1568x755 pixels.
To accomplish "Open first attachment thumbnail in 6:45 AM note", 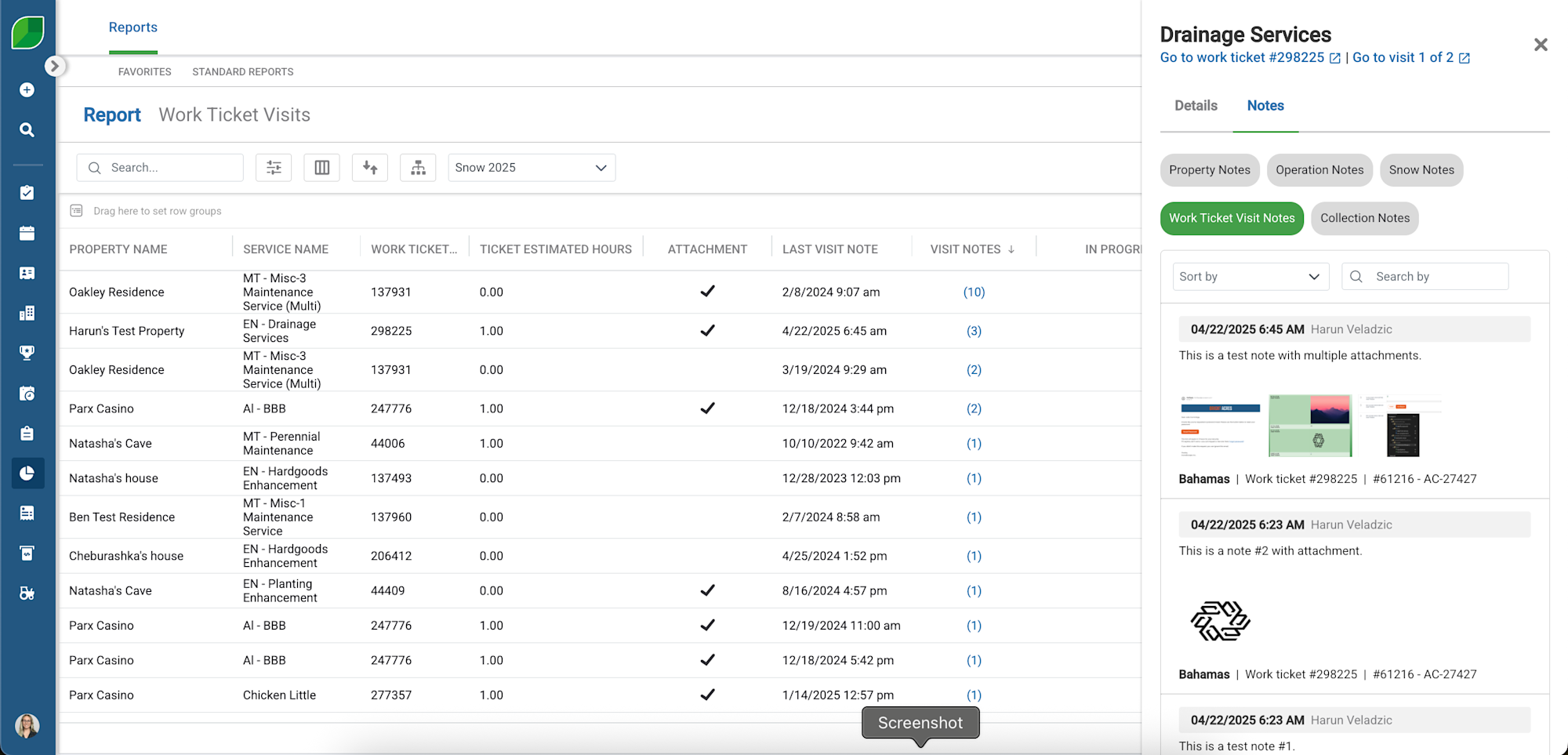I will click(x=1221, y=426).
